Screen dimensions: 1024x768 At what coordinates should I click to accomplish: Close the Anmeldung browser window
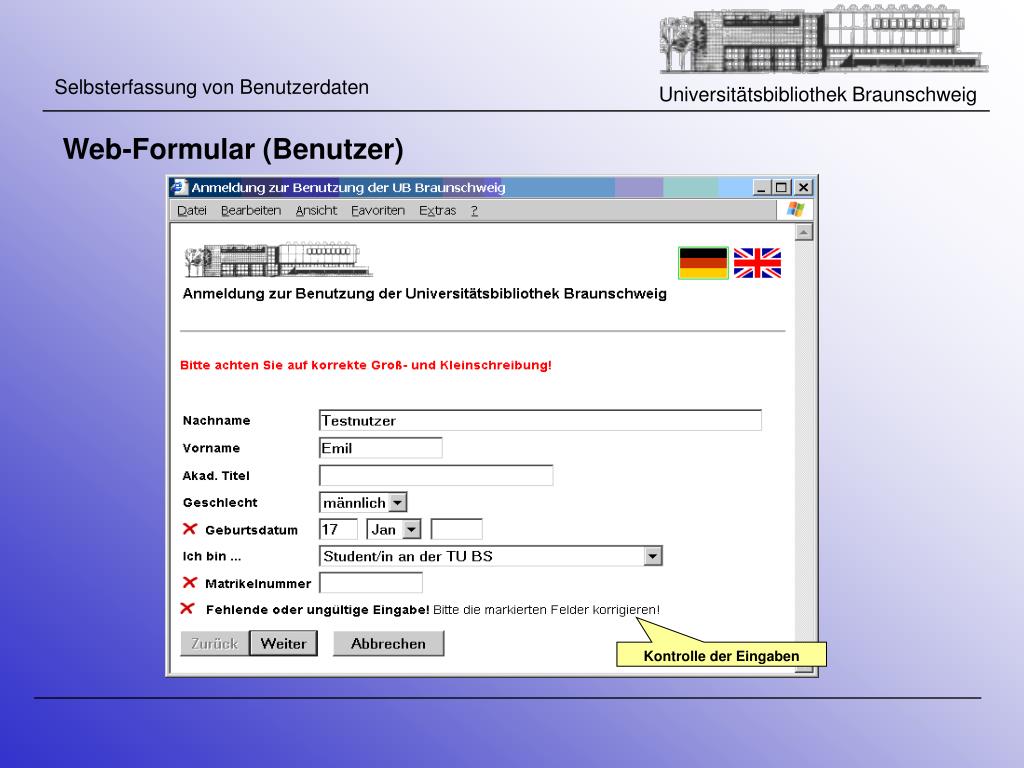pyautogui.click(x=803, y=187)
